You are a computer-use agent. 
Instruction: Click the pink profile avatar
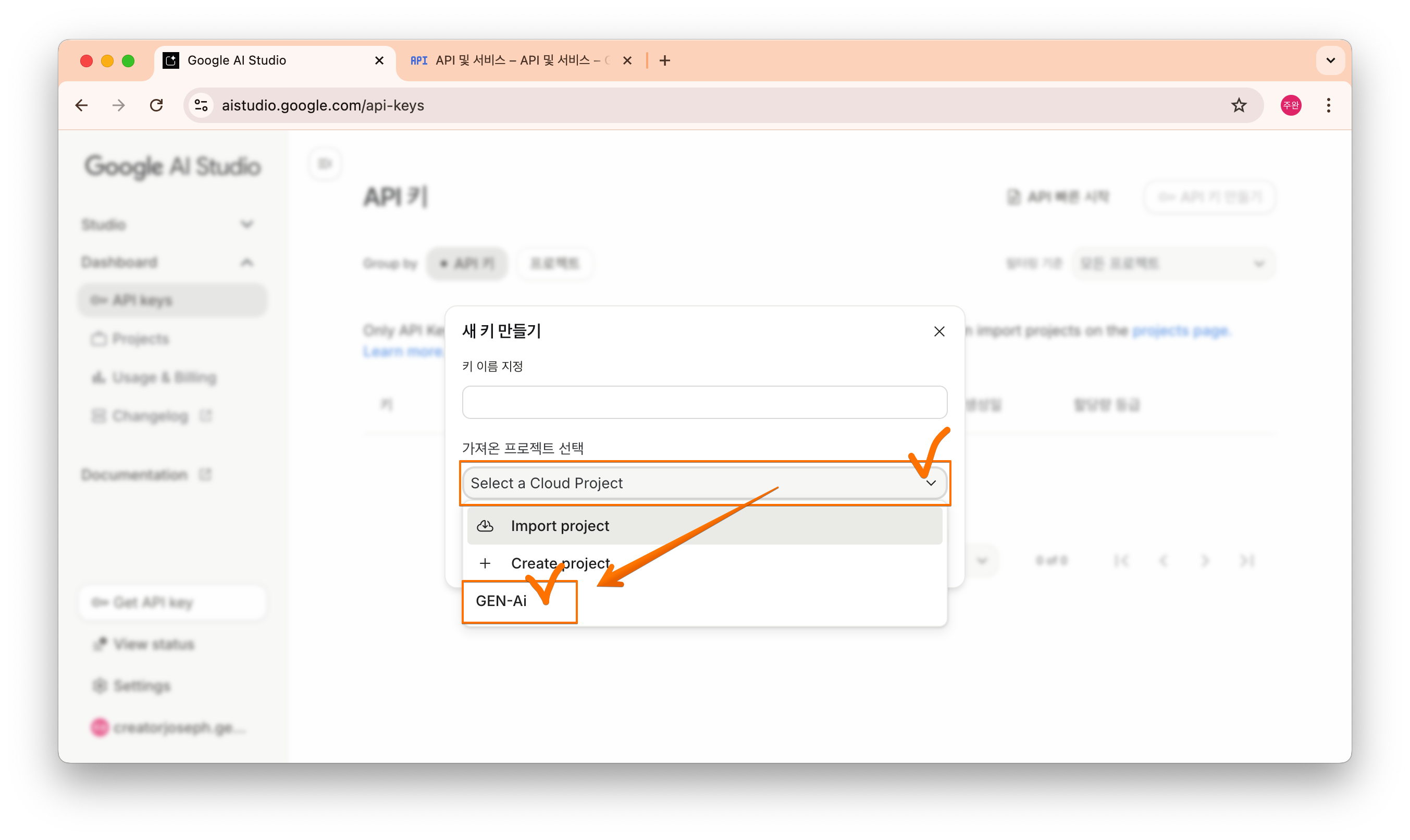1290,105
